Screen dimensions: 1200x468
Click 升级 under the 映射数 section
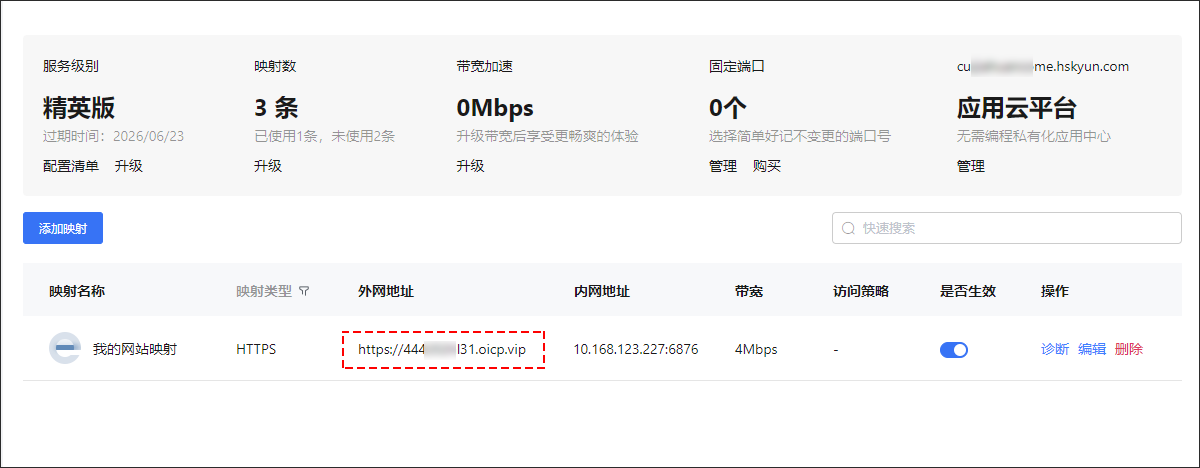268,166
